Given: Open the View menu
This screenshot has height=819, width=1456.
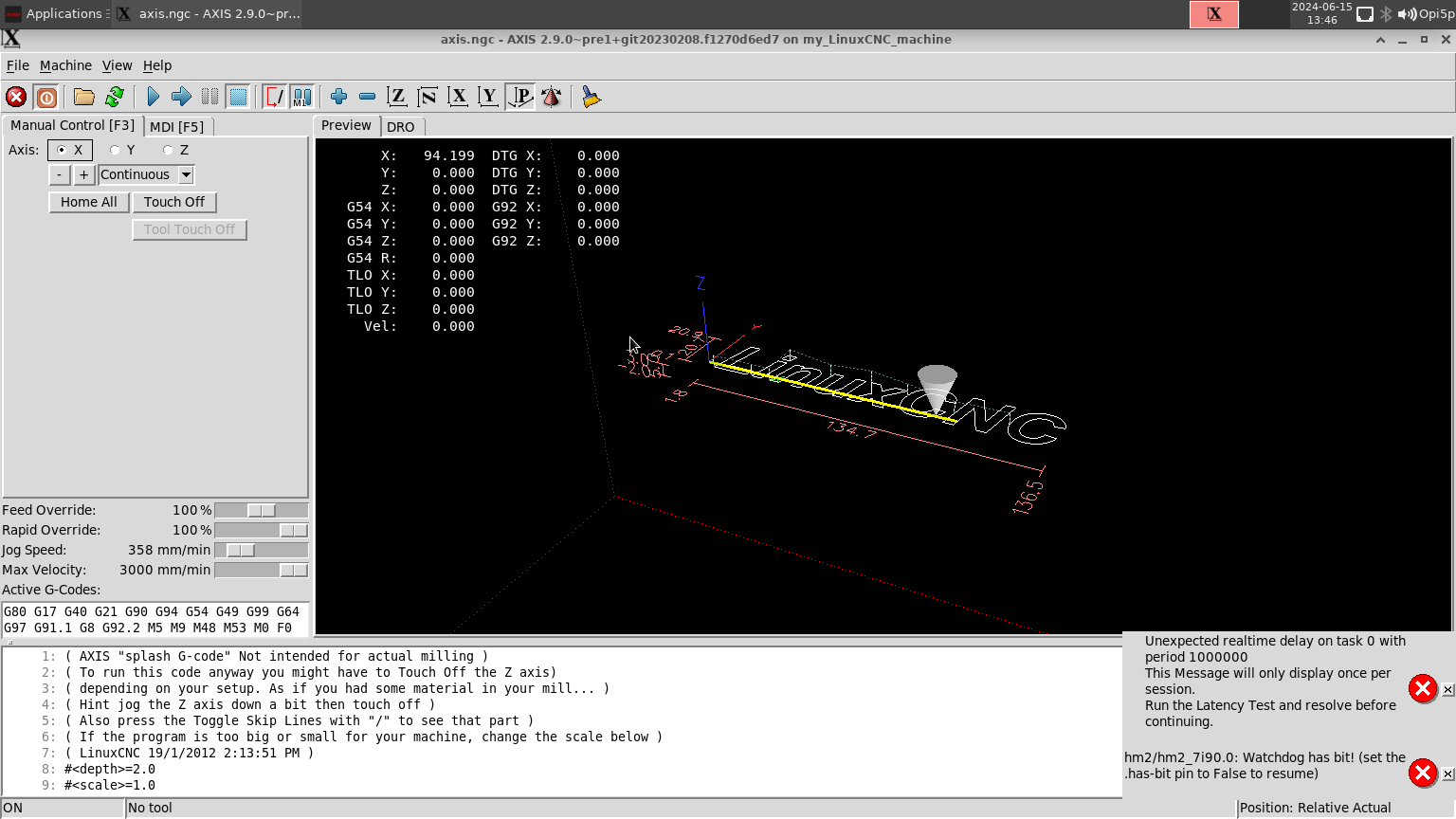Looking at the screenshot, I should pos(118,65).
